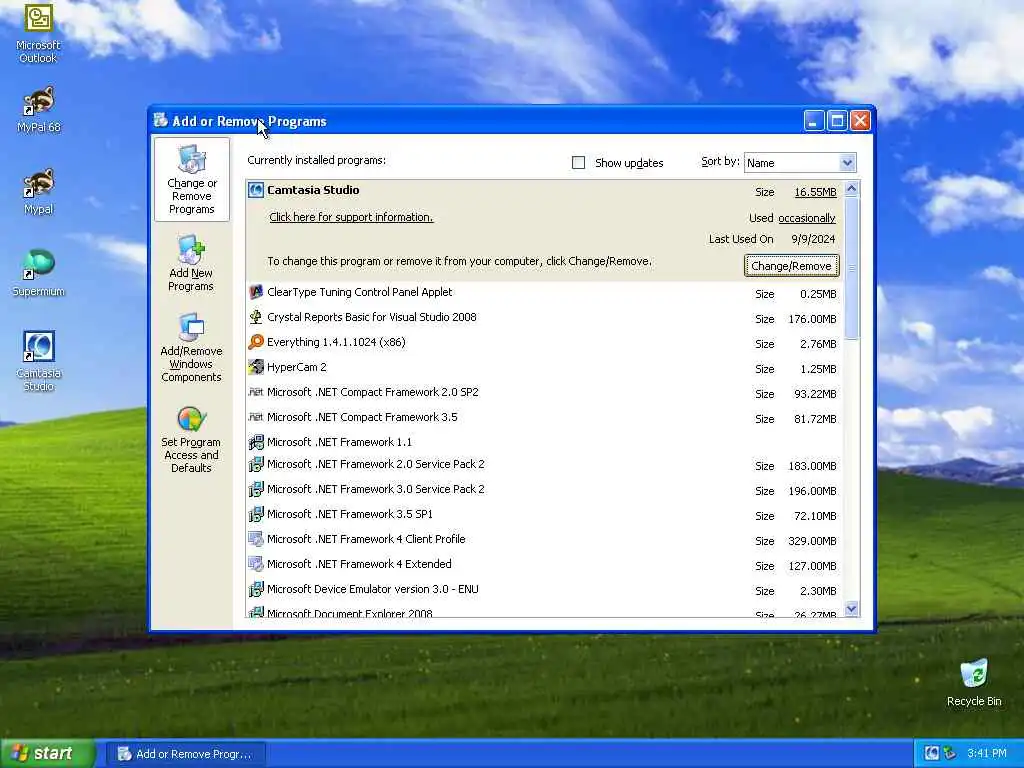
Task: Click the scroll up arrow of program list
Action: click(x=851, y=189)
